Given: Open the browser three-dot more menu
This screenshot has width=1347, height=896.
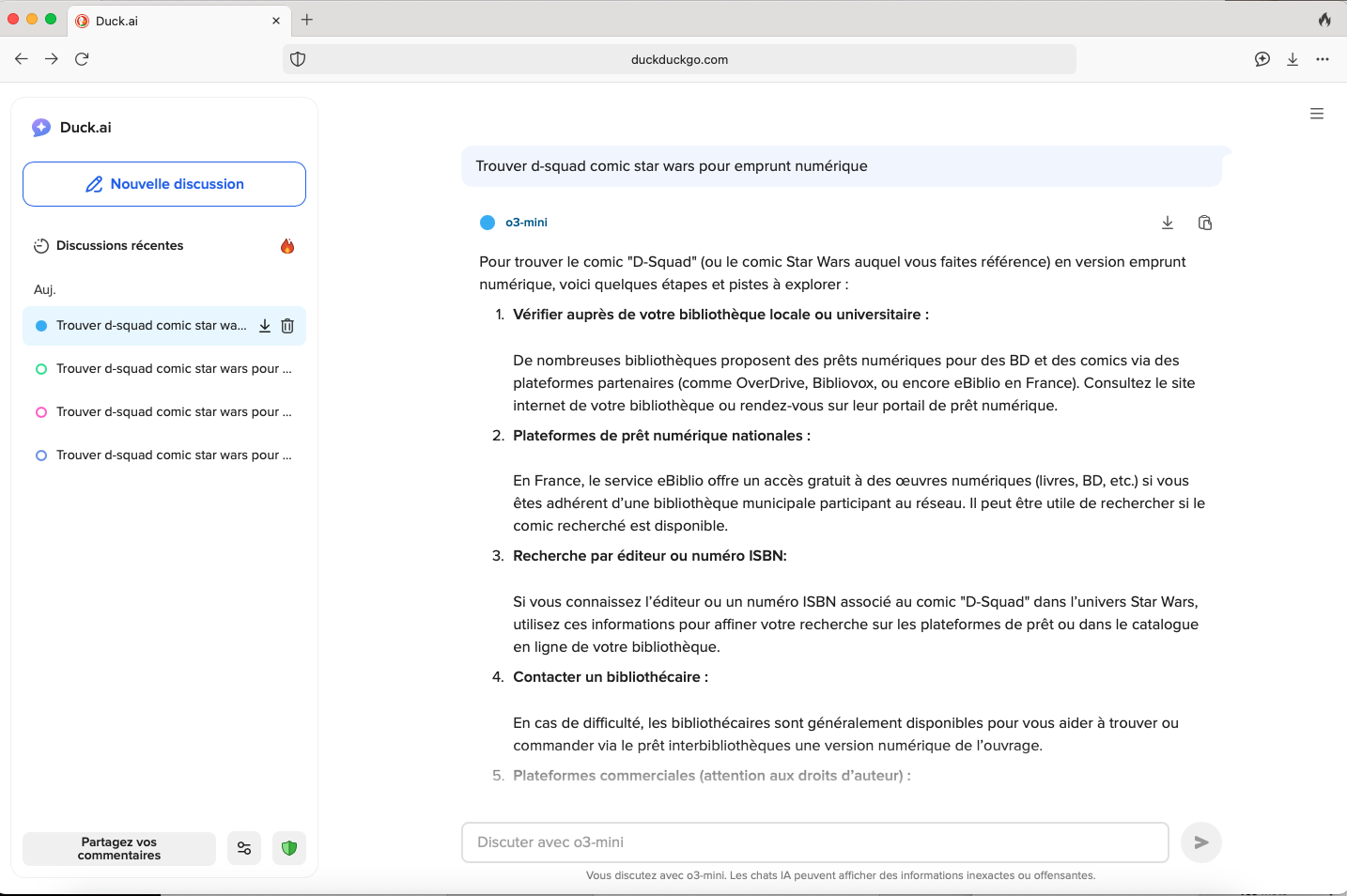Looking at the screenshot, I should click(x=1323, y=59).
